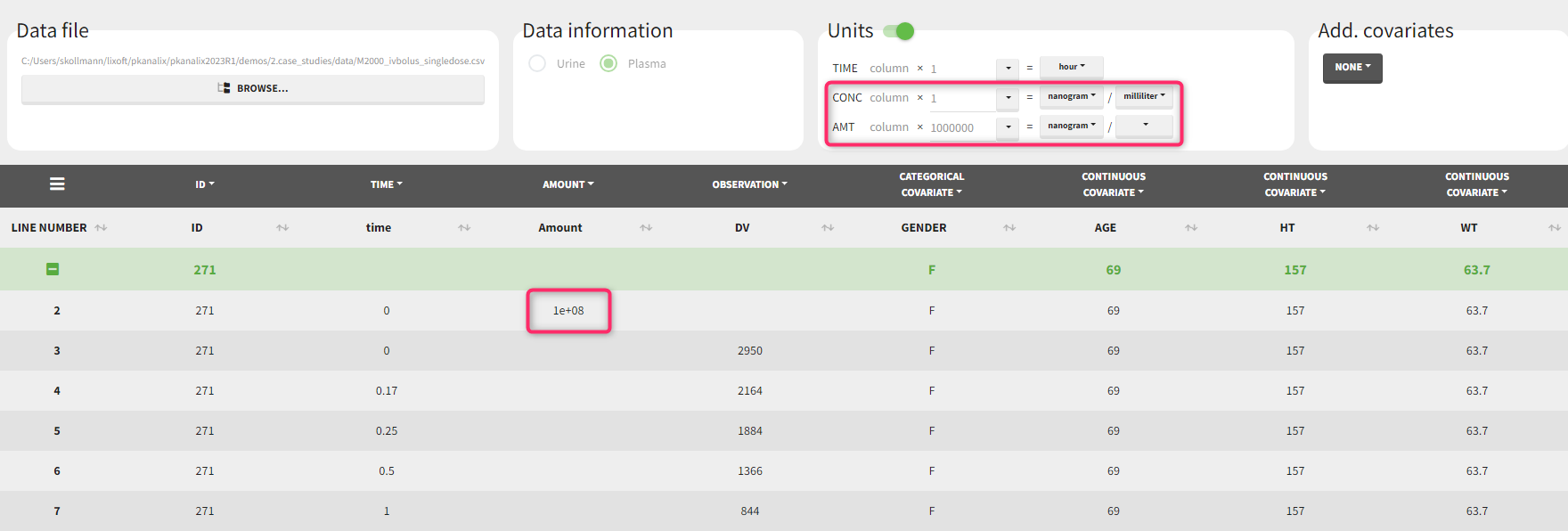Sort rows by Amount column arrows

646,228
